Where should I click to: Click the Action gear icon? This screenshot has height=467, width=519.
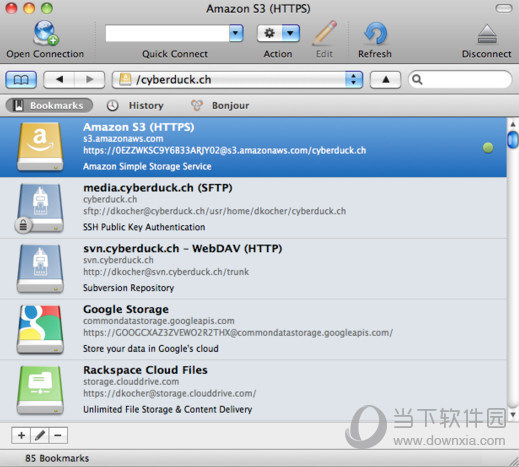point(269,33)
